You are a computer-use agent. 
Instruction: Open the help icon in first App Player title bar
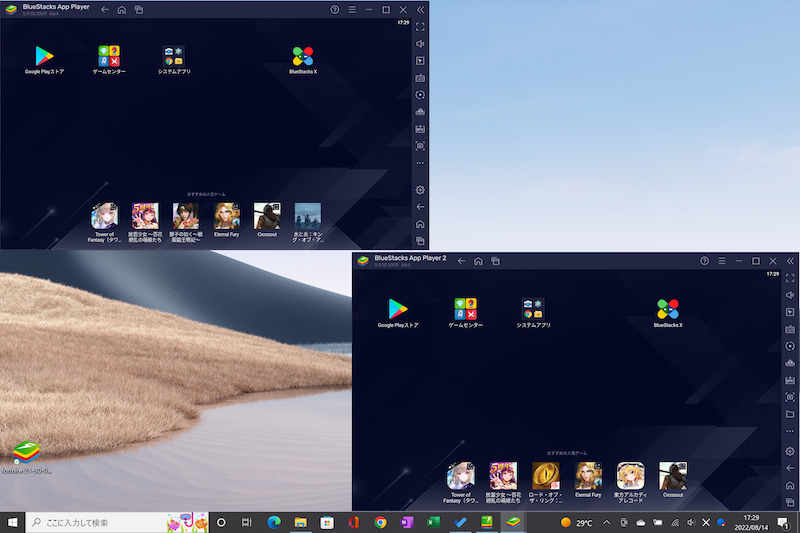coord(334,9)
